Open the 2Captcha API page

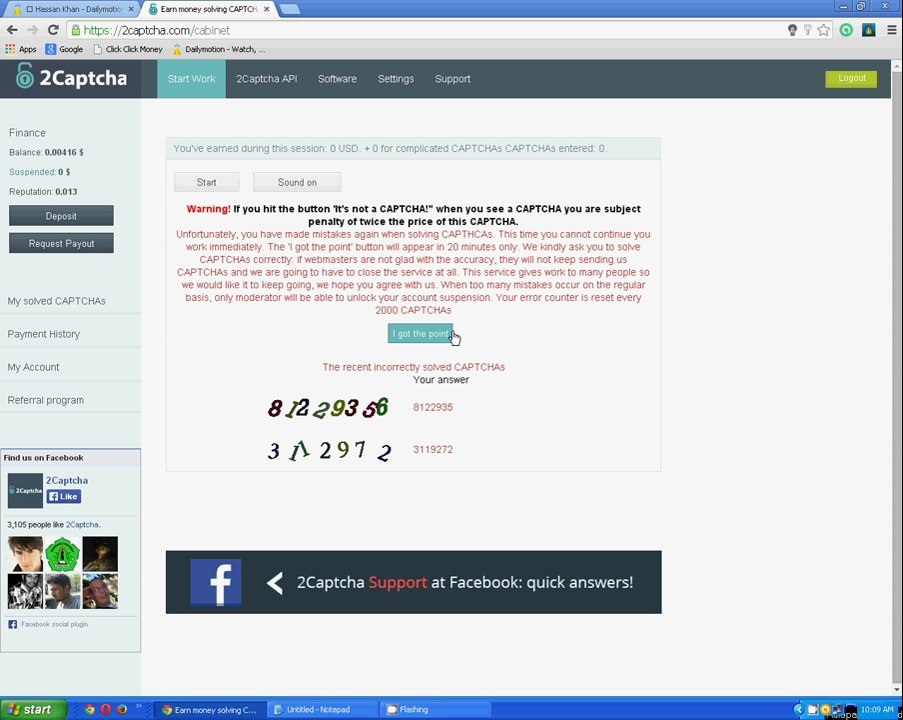267,79
